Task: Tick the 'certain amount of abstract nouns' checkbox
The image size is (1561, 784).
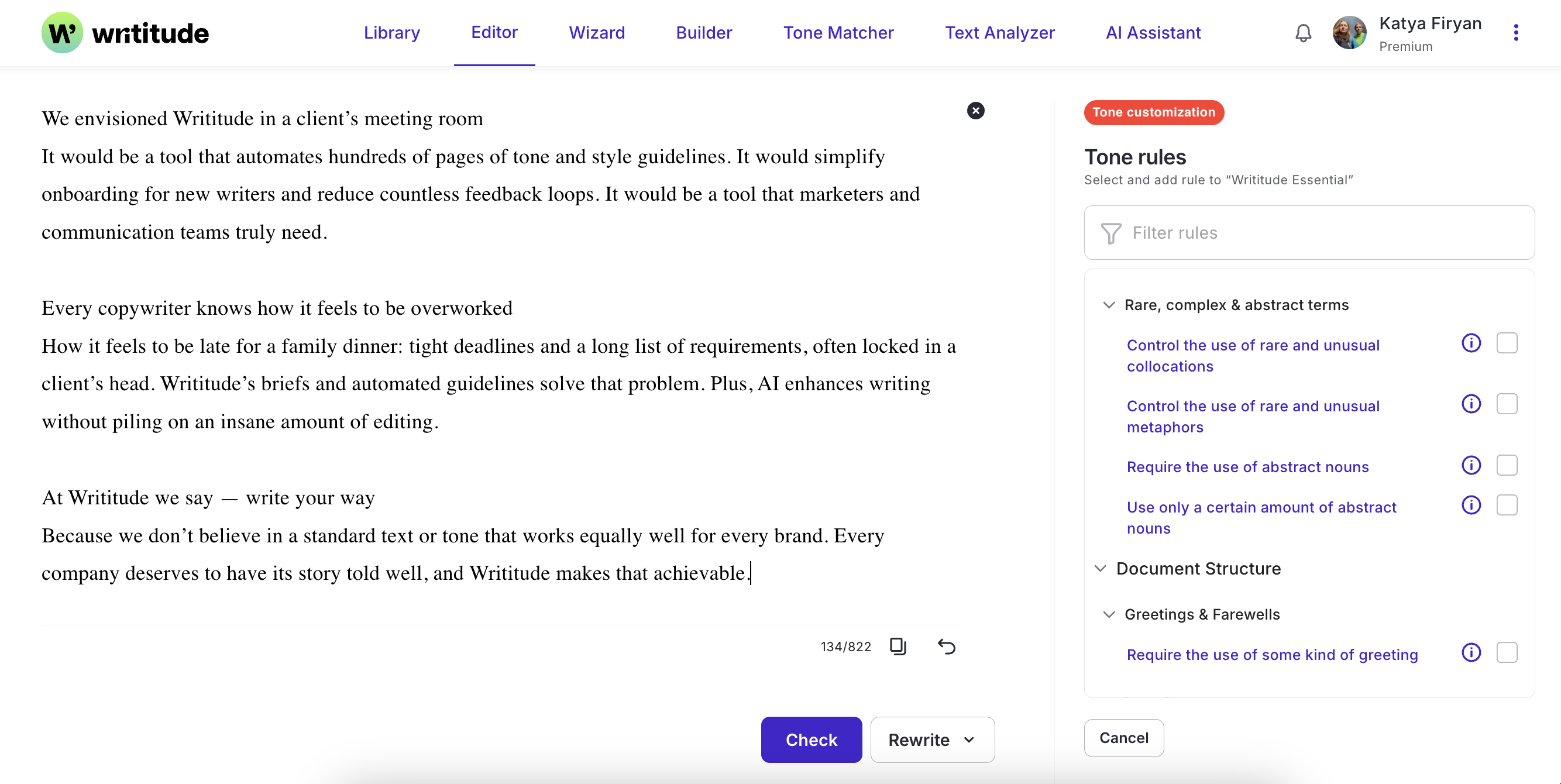Action: pos(1507,506)
